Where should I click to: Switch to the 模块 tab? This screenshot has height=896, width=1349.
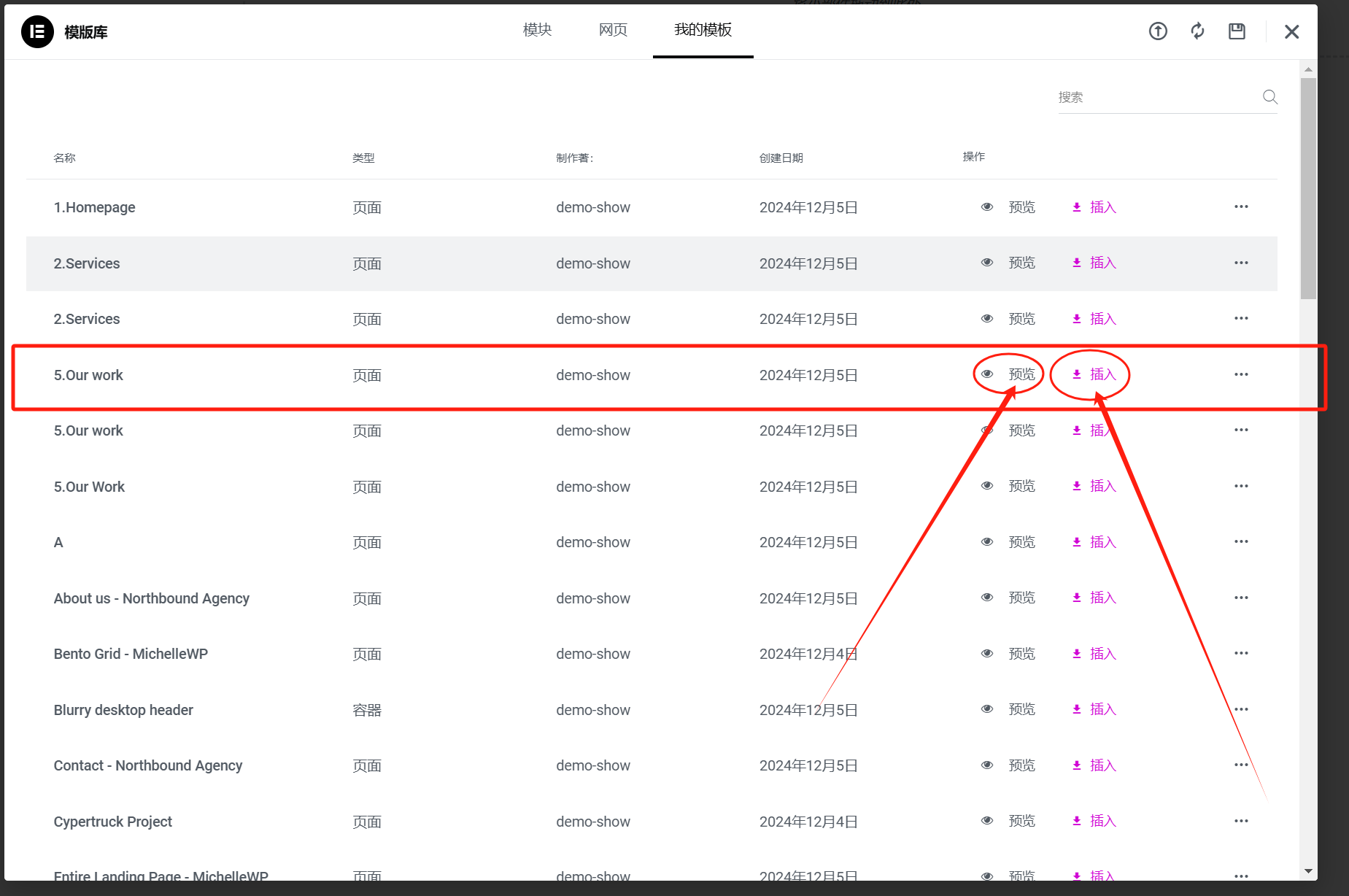coord(536,30)
